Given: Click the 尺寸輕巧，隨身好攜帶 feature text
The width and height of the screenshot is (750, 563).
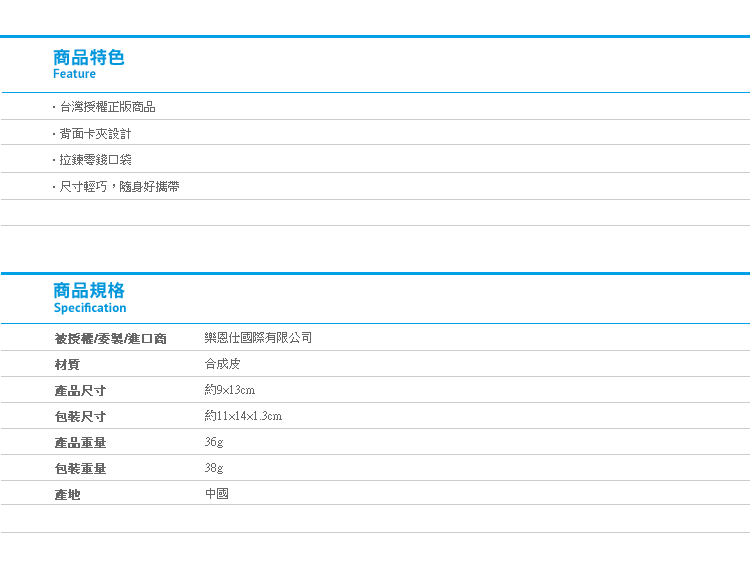Looking at the screenshot, I should click(118, 187).
